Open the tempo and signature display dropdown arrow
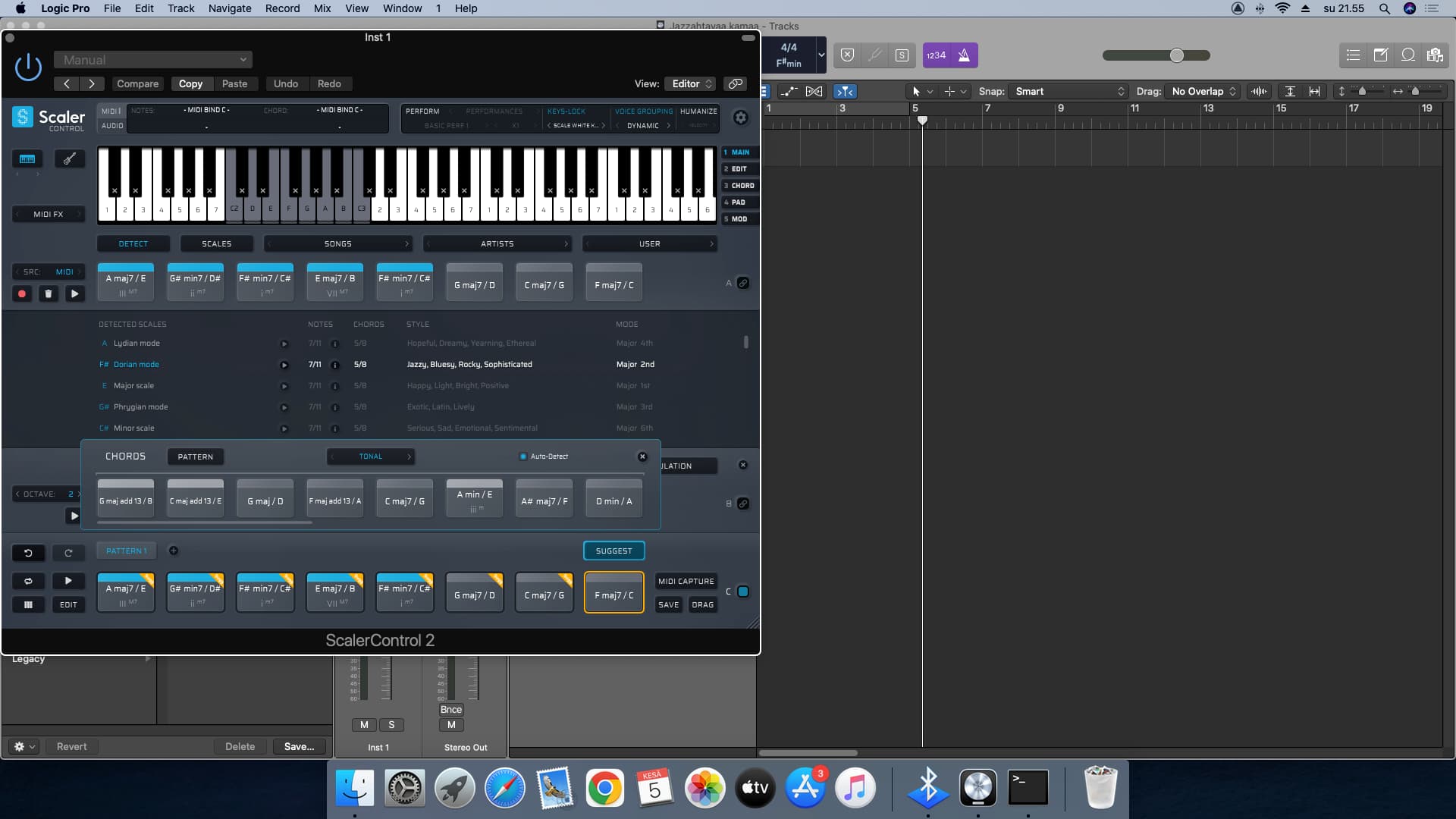1456x819 pixels. [821, 55]
